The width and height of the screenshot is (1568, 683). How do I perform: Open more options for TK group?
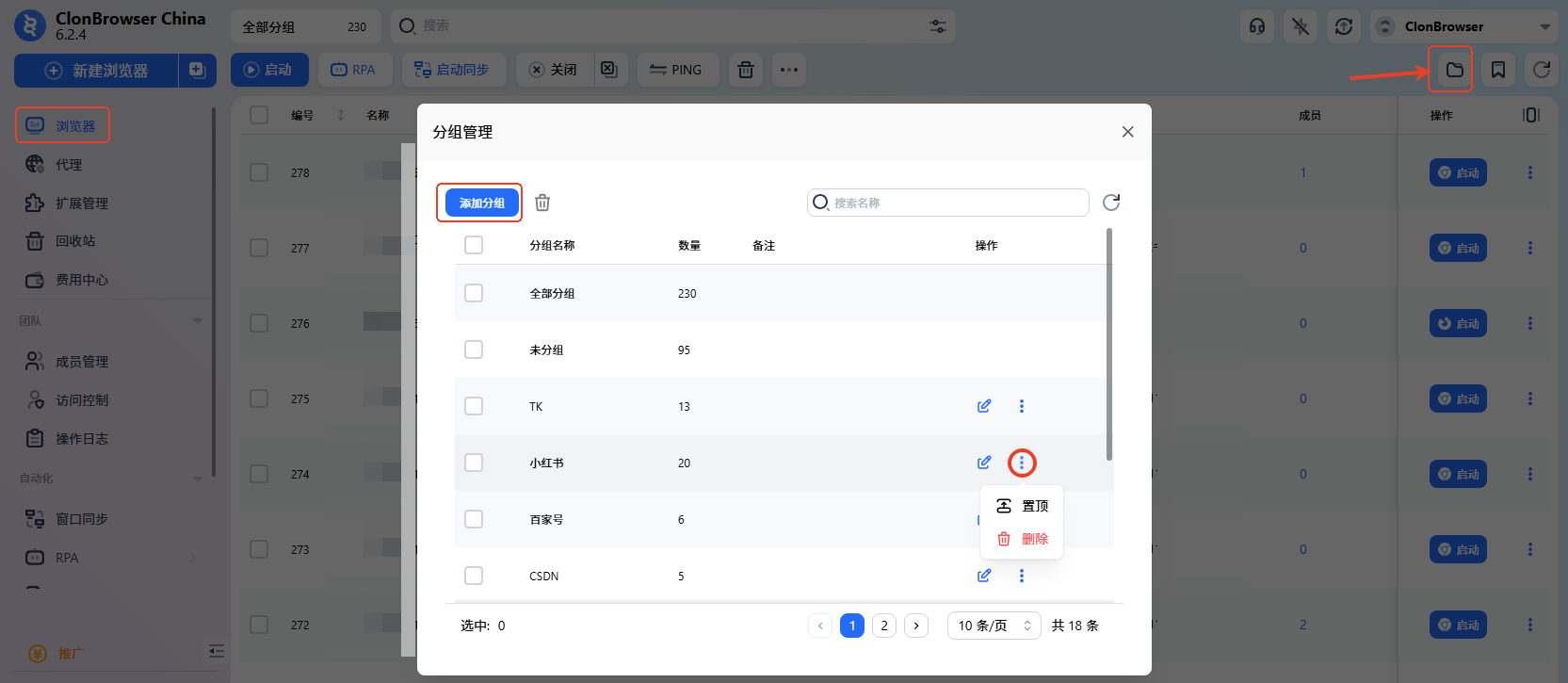(x=1022, y=406)
